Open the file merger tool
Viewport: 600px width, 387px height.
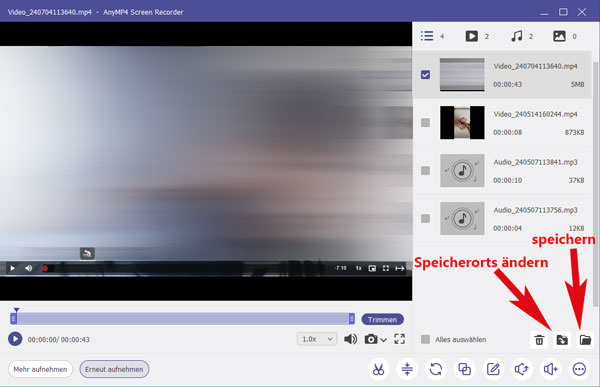[x=465, y=369]
